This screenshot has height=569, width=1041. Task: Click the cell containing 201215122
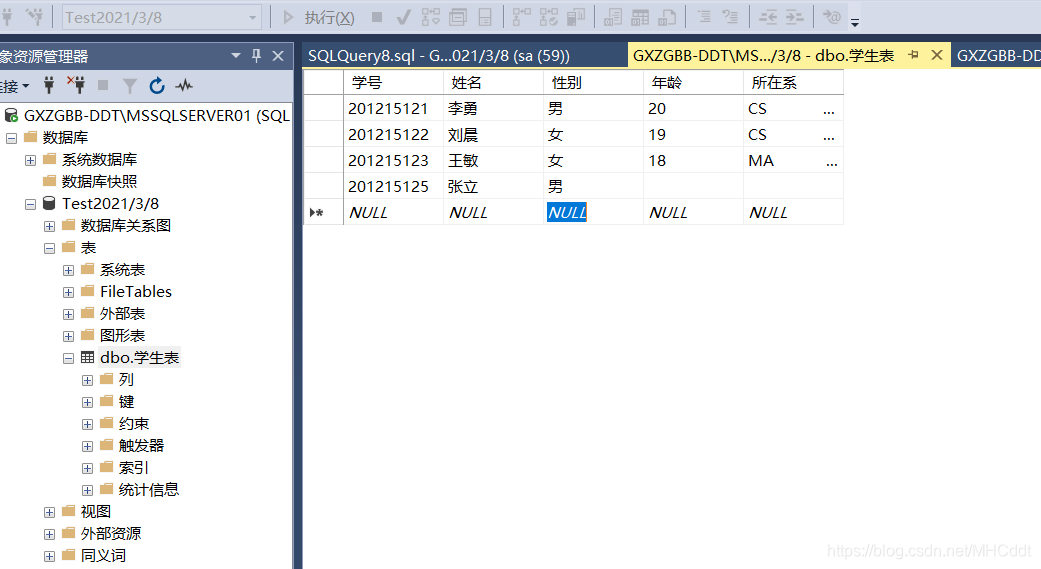(393, 135)
